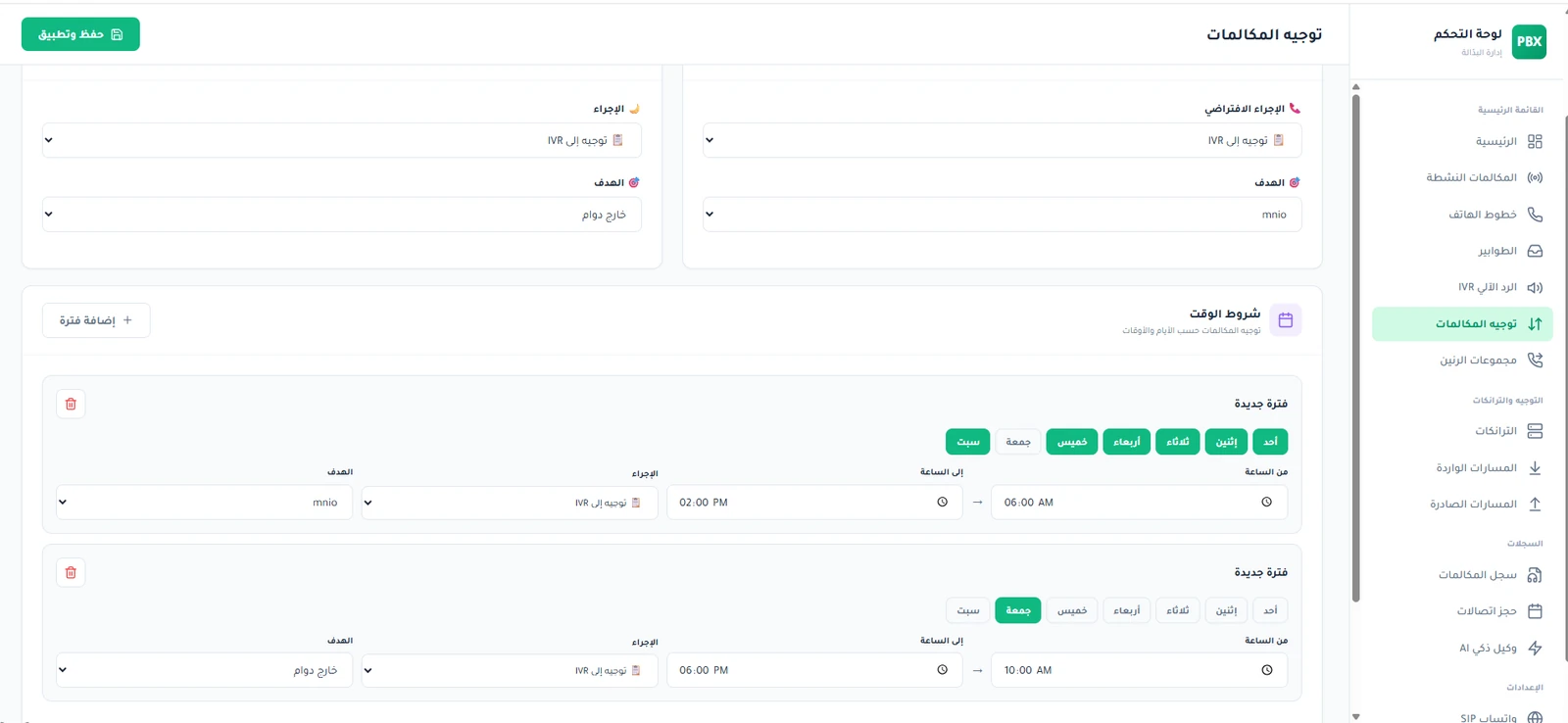Open the وكيل ذكي AI lightning icon

click(x=1535, y=648)
